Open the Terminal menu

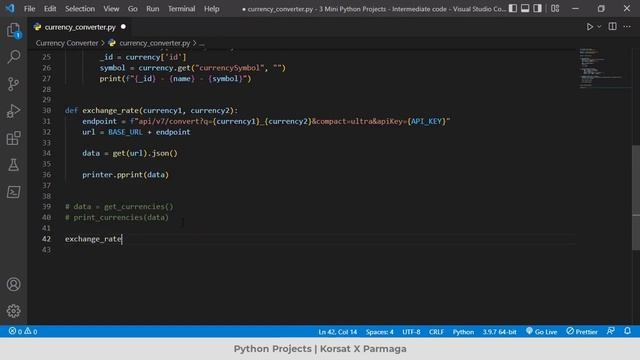pyautogui.click(x=182, y=9)
